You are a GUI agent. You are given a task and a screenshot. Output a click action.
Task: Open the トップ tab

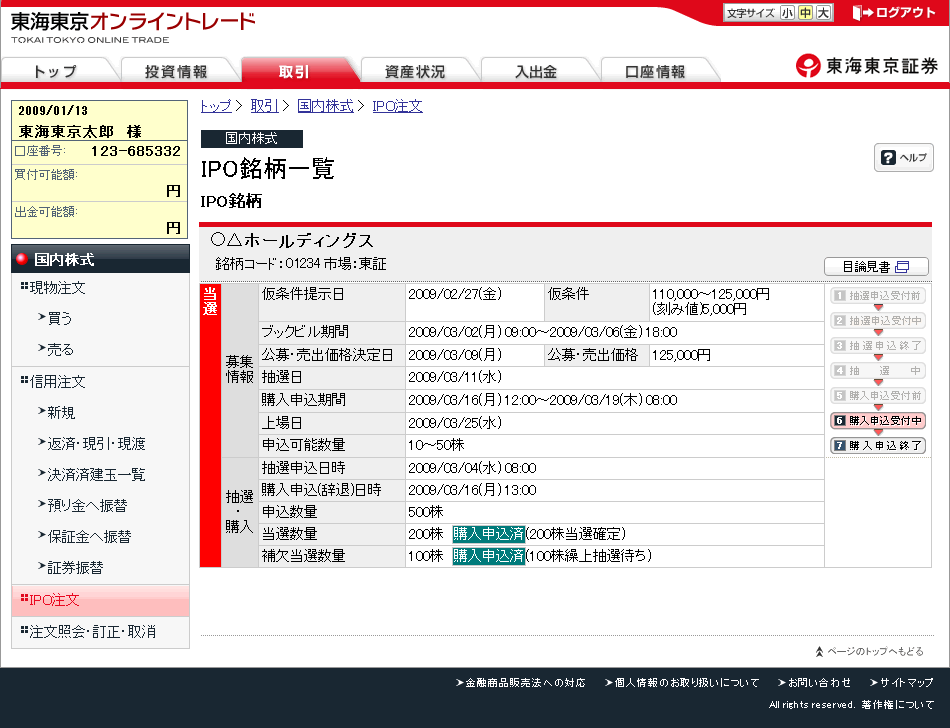(56, 71)
